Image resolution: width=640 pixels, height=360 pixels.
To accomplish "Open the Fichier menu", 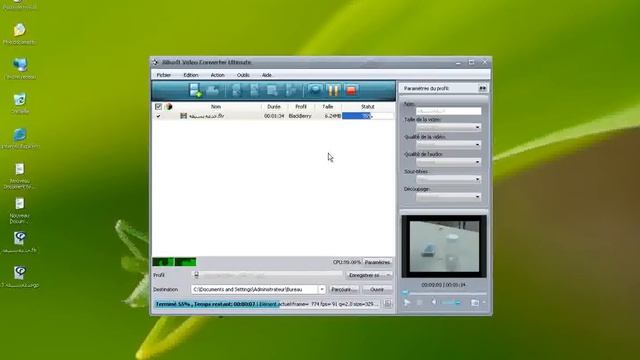I will 164,75.
